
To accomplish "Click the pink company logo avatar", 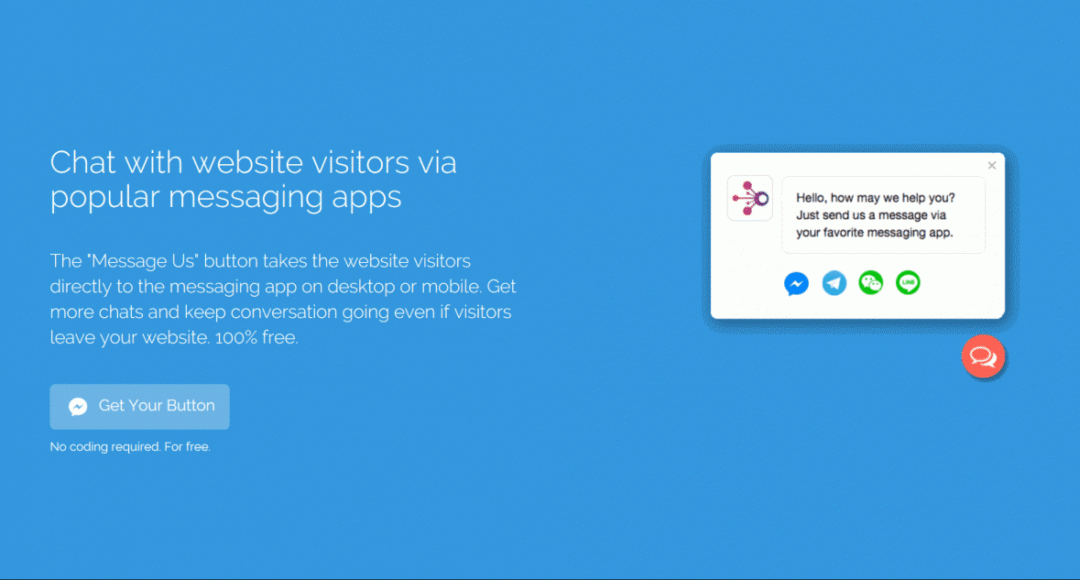I will pyautogui.click(x=750, y=198).
